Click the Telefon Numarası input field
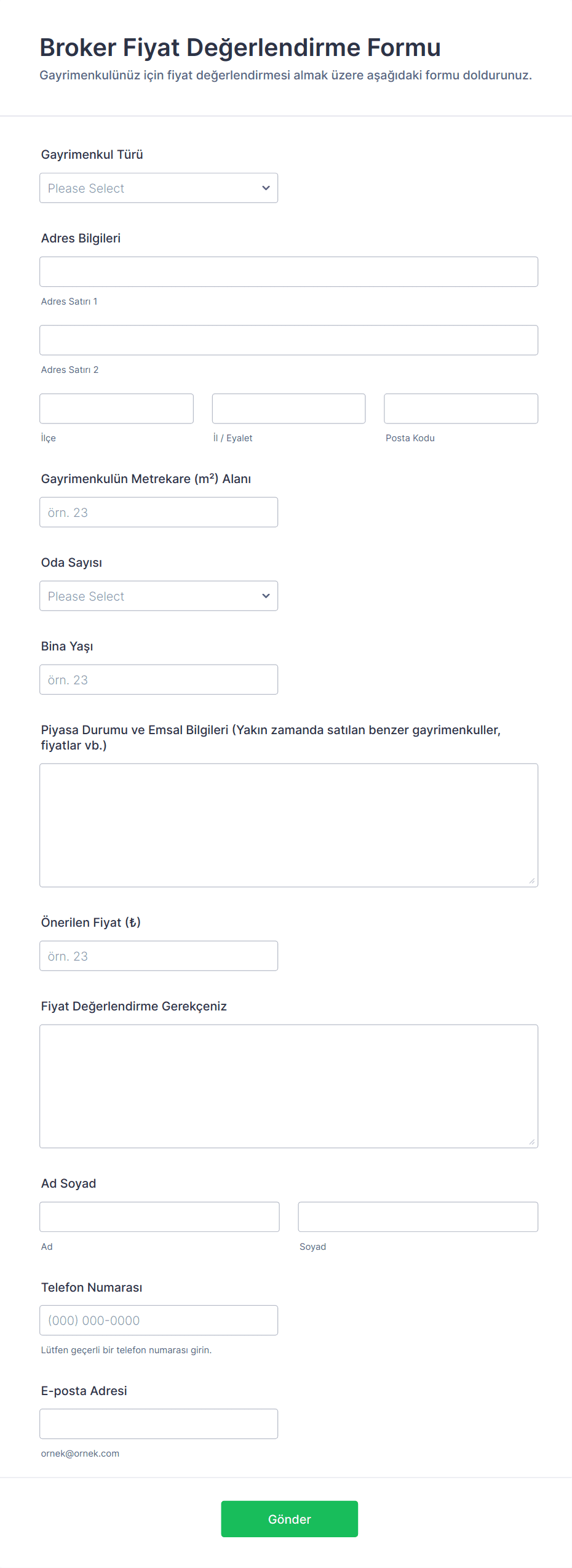572x1568 pixels. (159, 1321)
